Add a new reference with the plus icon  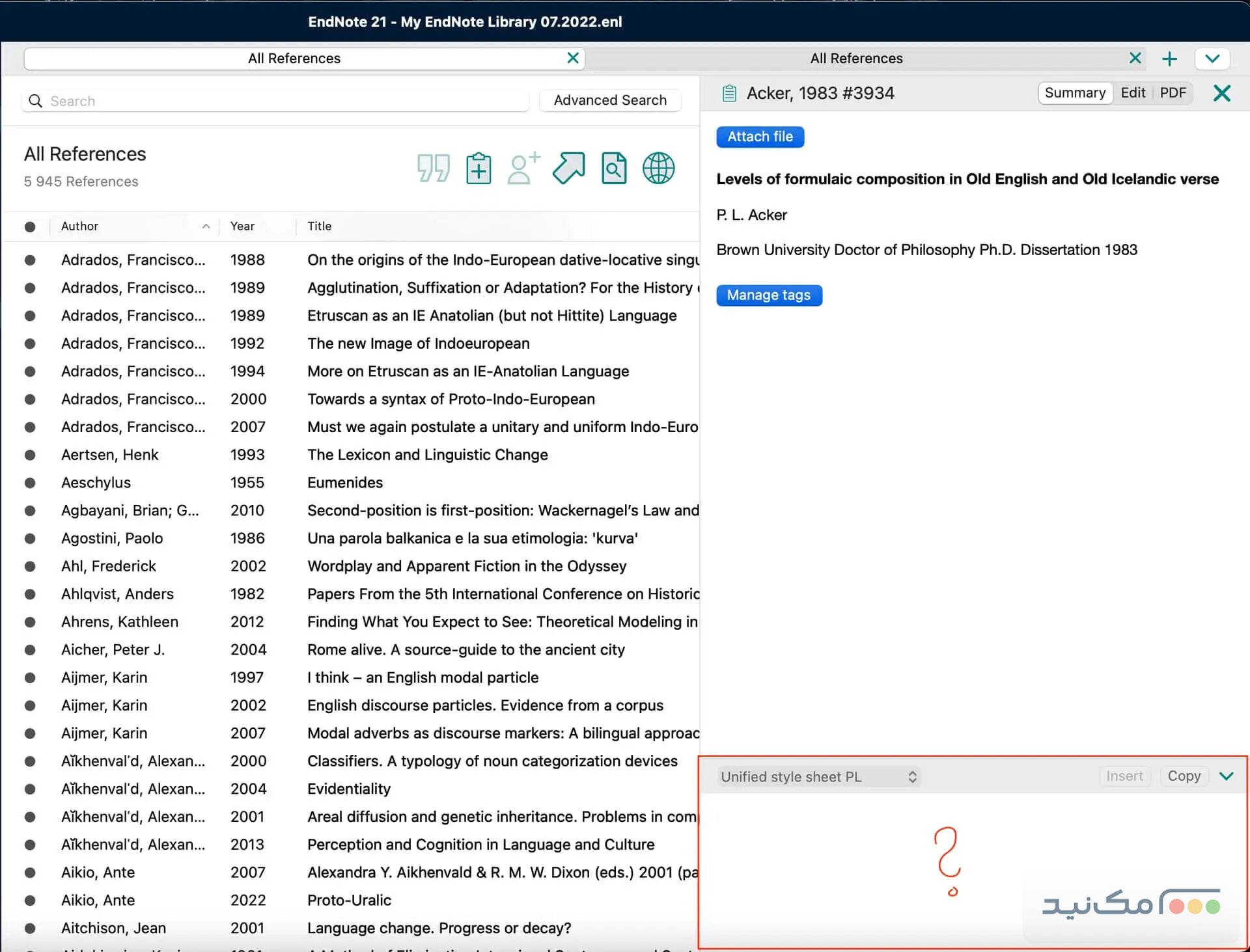(x=1169, y=59)
